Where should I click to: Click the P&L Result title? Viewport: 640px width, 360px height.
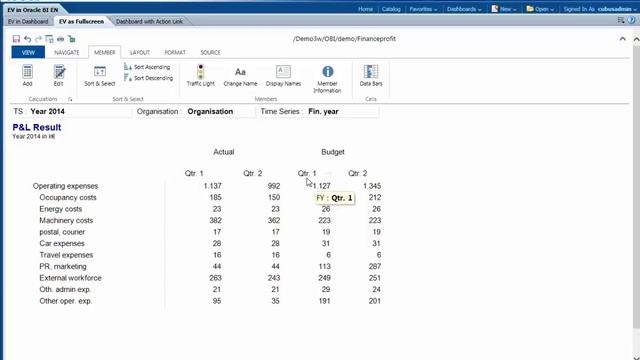[x=37, y=127]
